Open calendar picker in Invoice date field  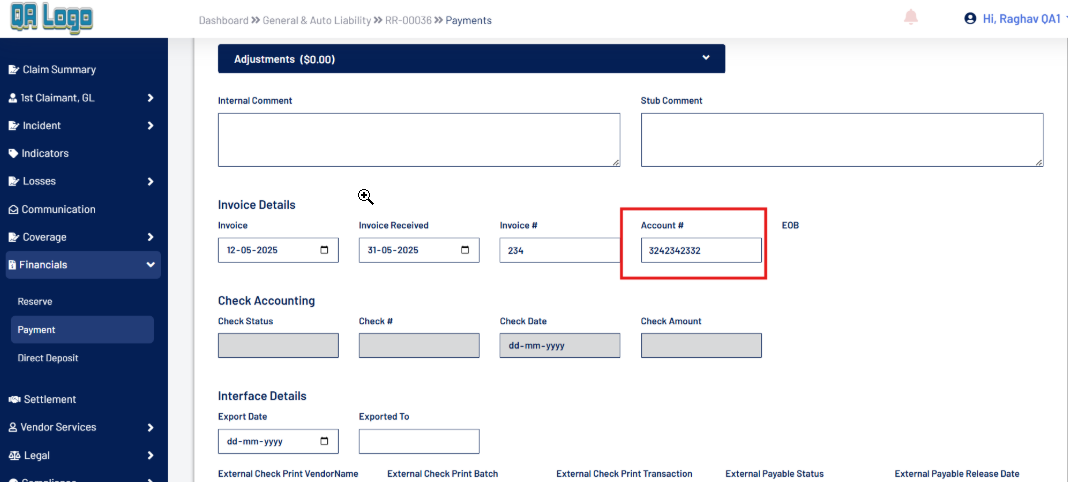pyautogui.click(x=324, y=251)
